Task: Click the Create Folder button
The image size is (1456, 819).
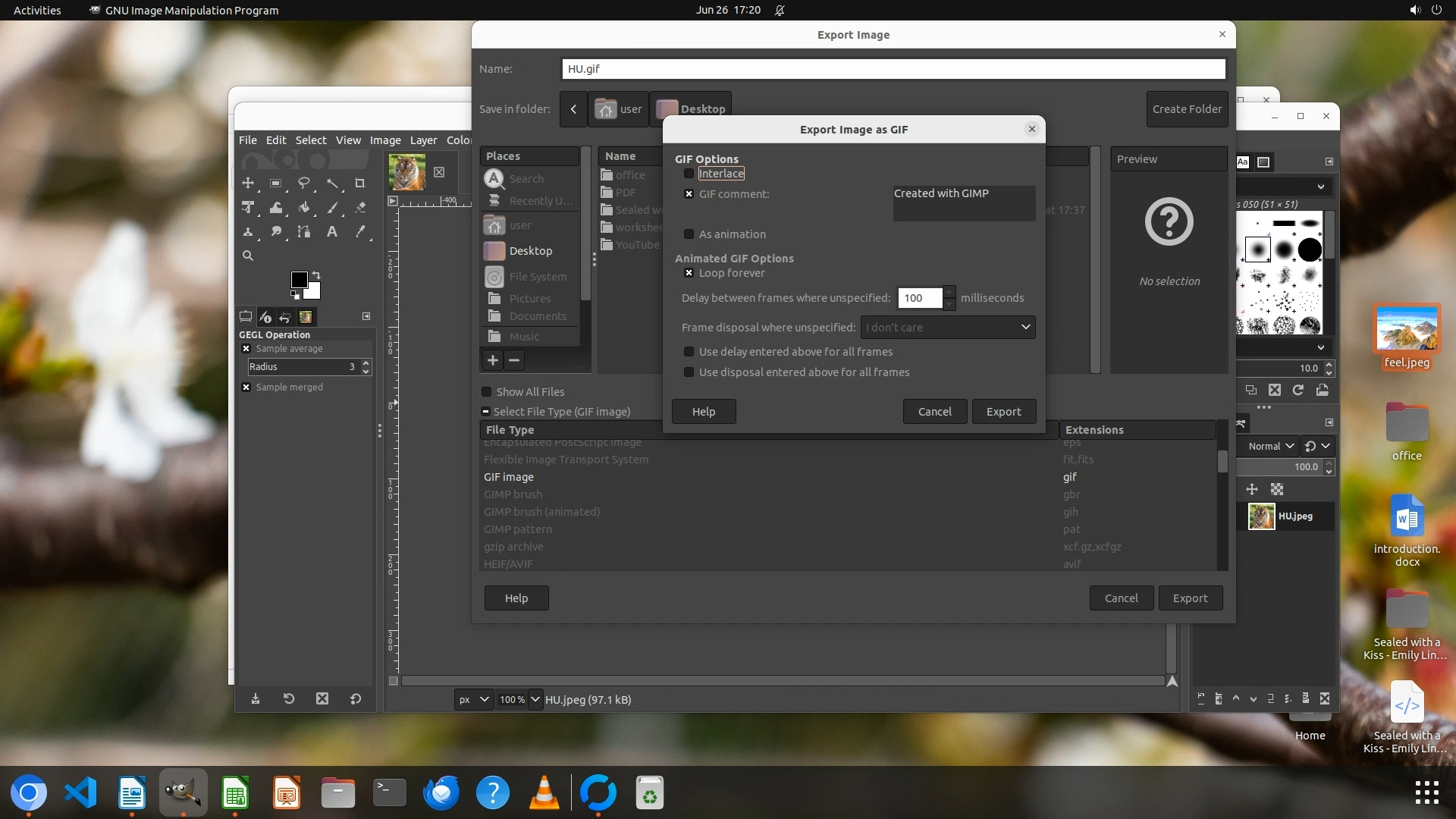Action: tap(1187, 109)
